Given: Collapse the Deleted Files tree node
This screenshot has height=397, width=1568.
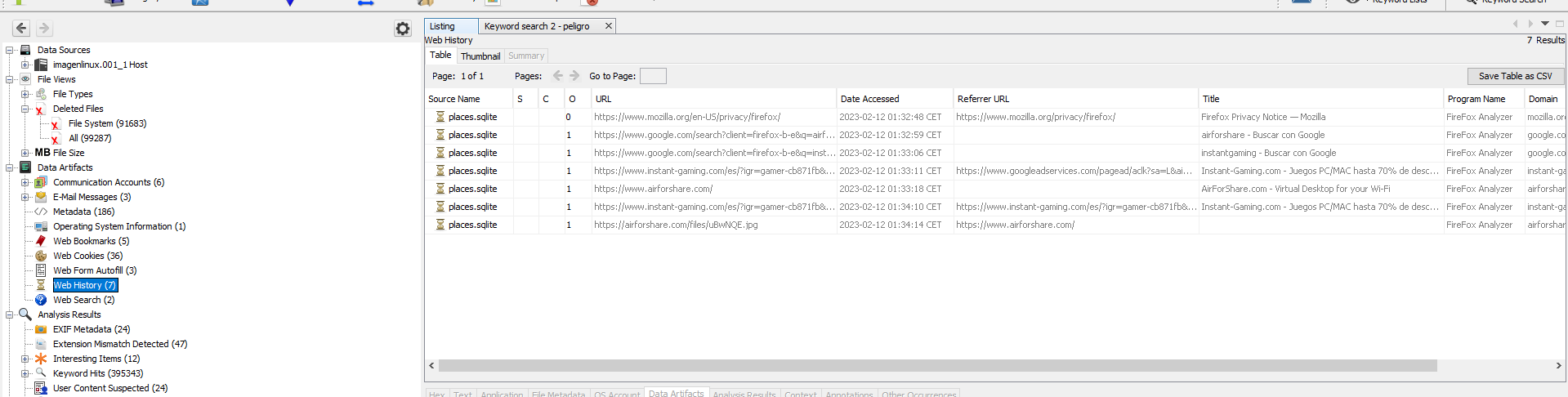Looking at the screenshot, I should 25,109.
